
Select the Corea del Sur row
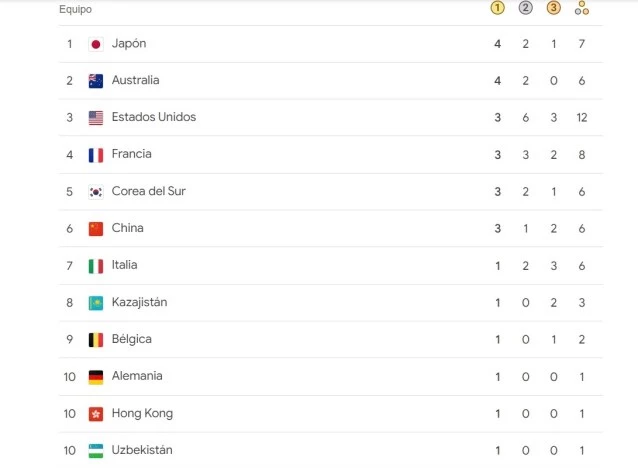tap(331, 192)
